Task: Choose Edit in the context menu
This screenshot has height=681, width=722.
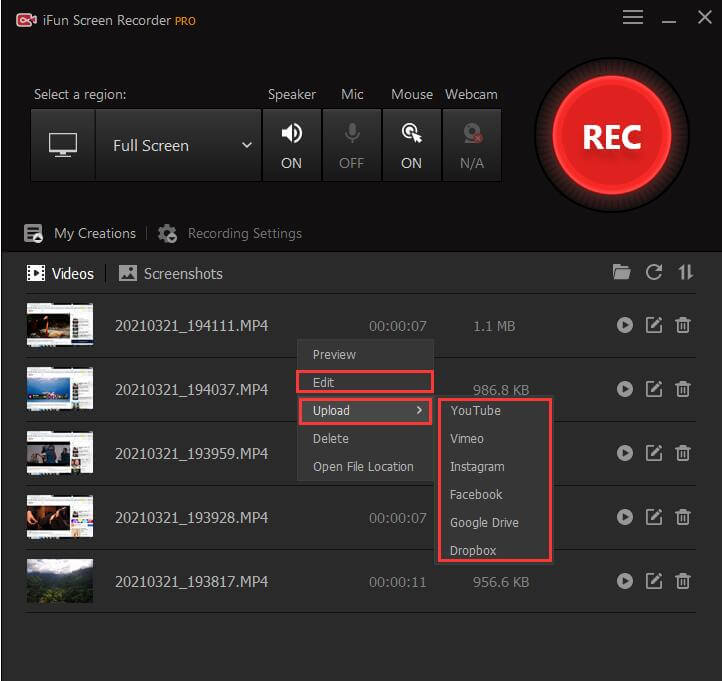Action: point(366,382)
